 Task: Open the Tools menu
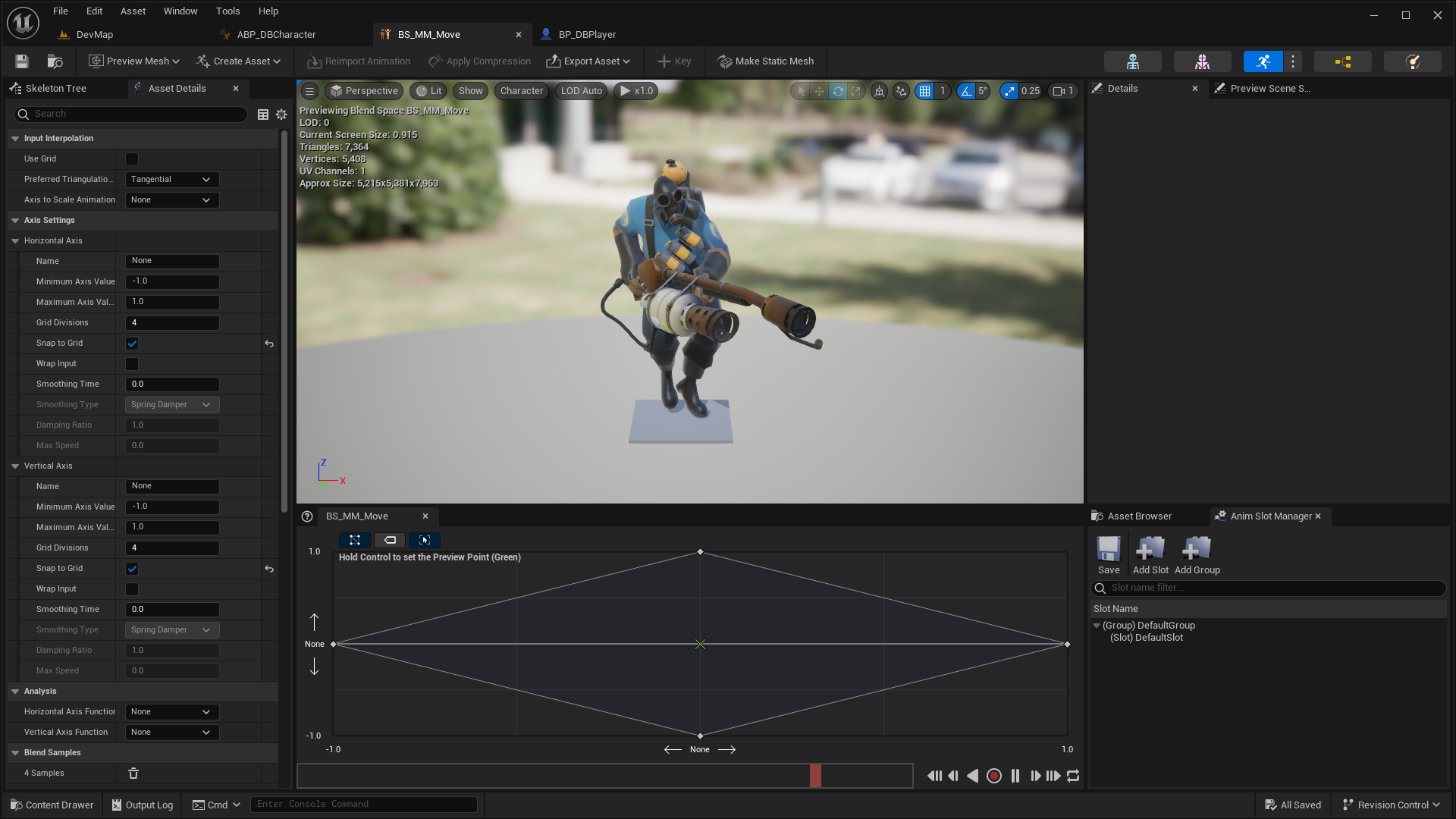coord(227,11)
